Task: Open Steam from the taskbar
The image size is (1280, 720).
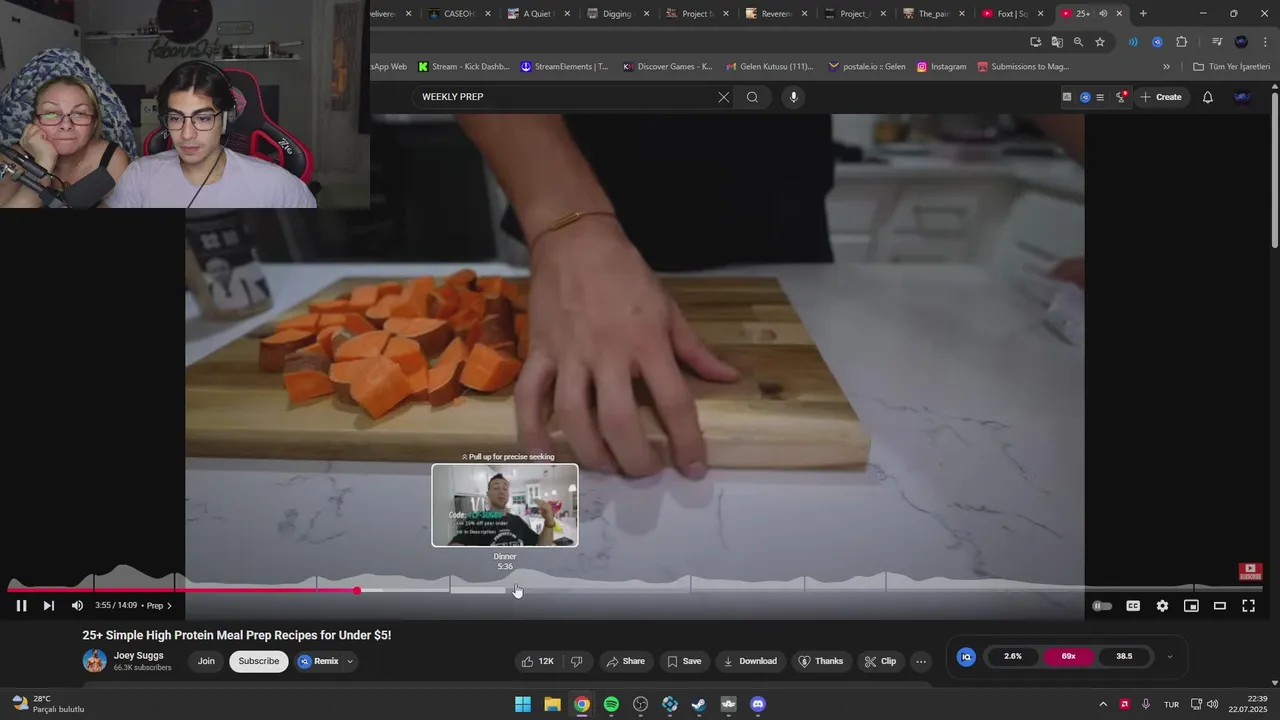Action: tap(699, 704)
